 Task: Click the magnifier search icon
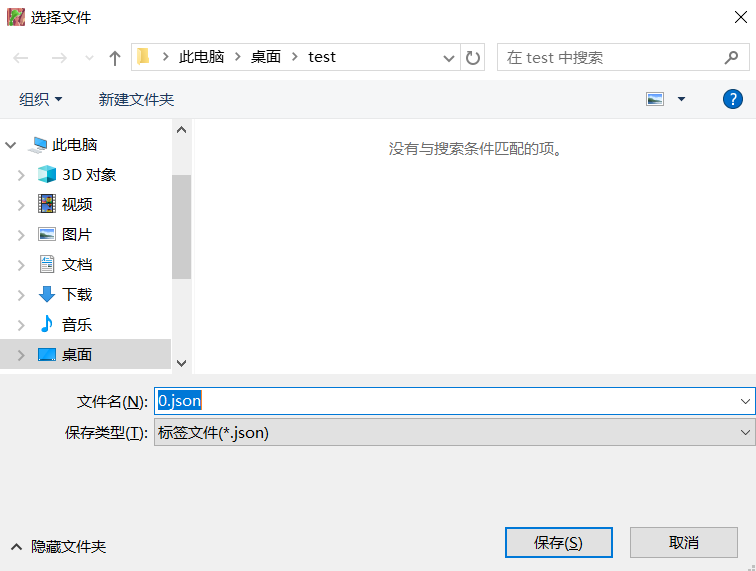click(731, 57)
